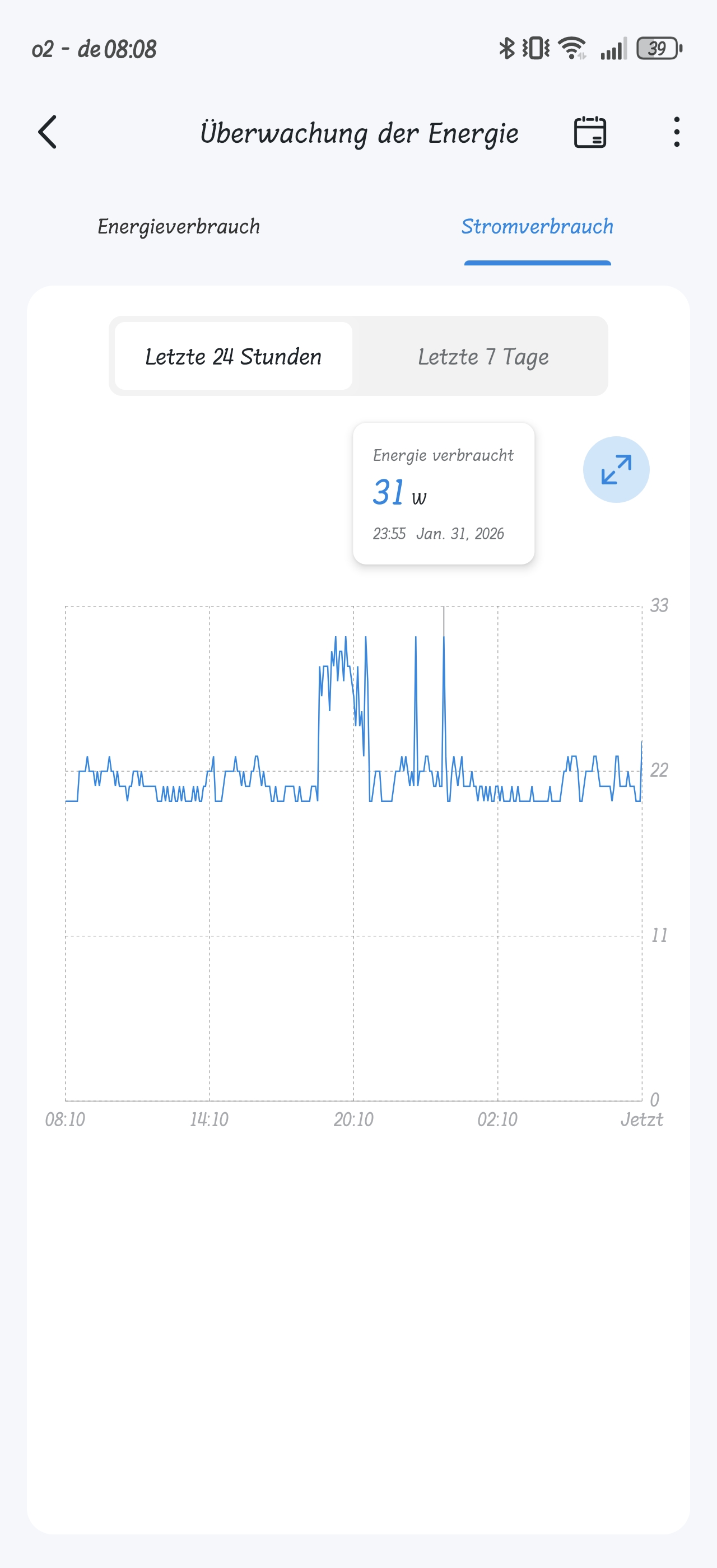Open the calendar date picker icon
Viewport: 717px width, 1568px height.
click(x=590, y=132)
